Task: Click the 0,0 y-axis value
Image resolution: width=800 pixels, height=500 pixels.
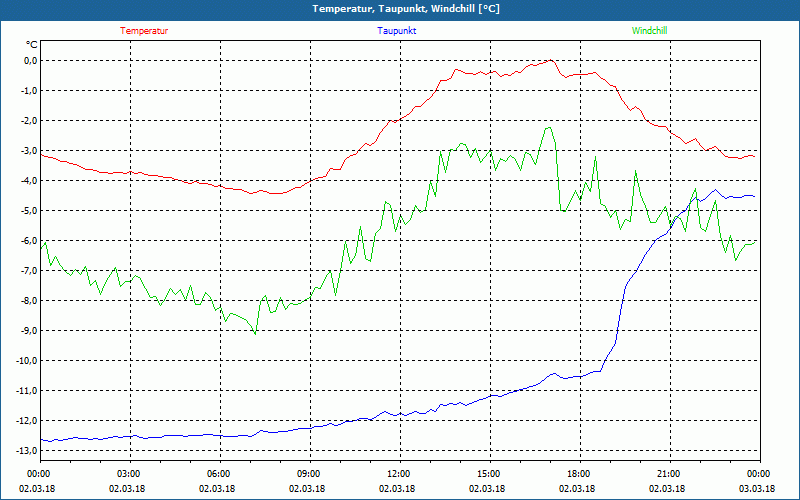Action: click(x=31, y=61)
